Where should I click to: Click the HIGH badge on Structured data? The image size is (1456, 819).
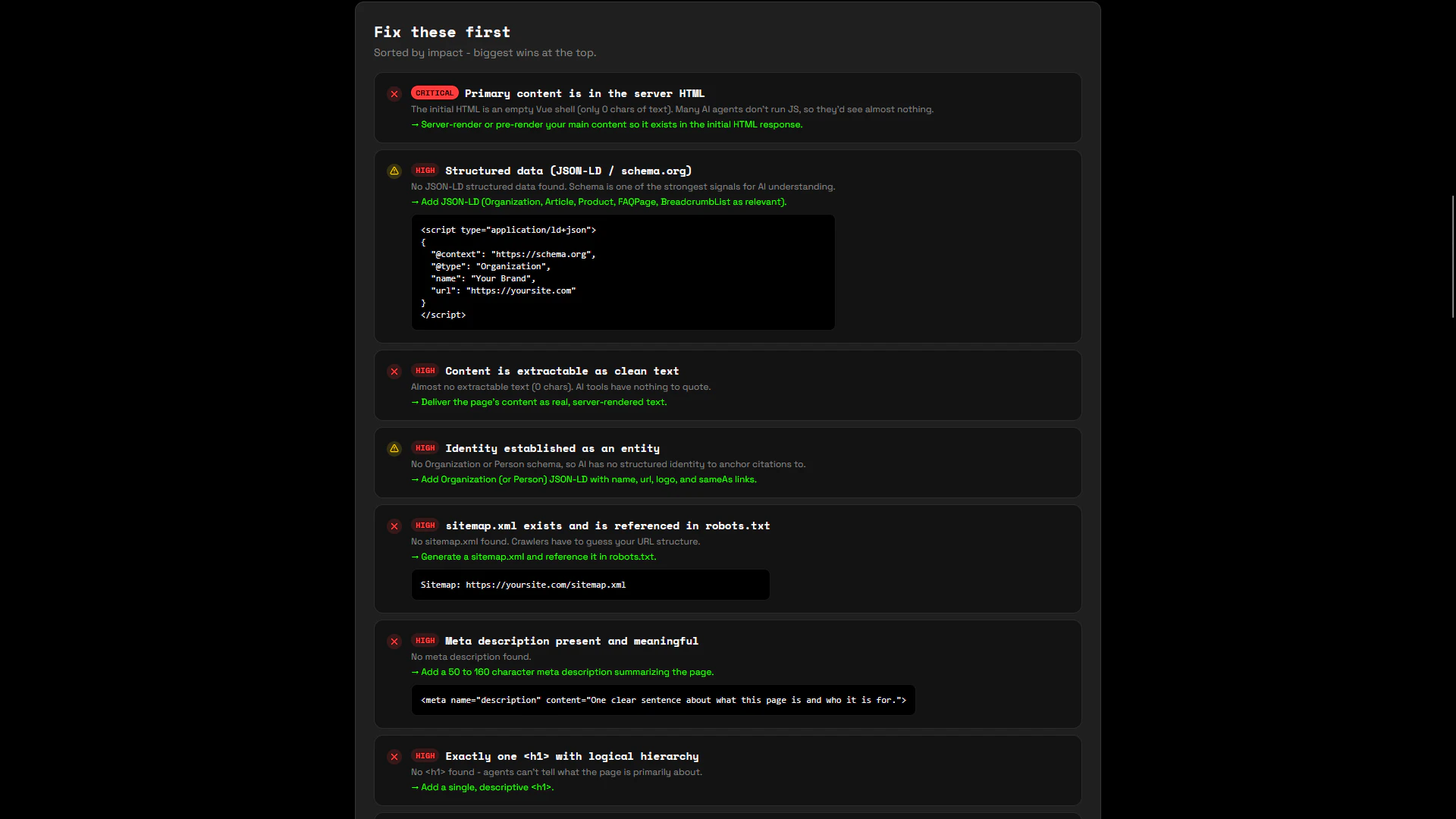[425, 171]
